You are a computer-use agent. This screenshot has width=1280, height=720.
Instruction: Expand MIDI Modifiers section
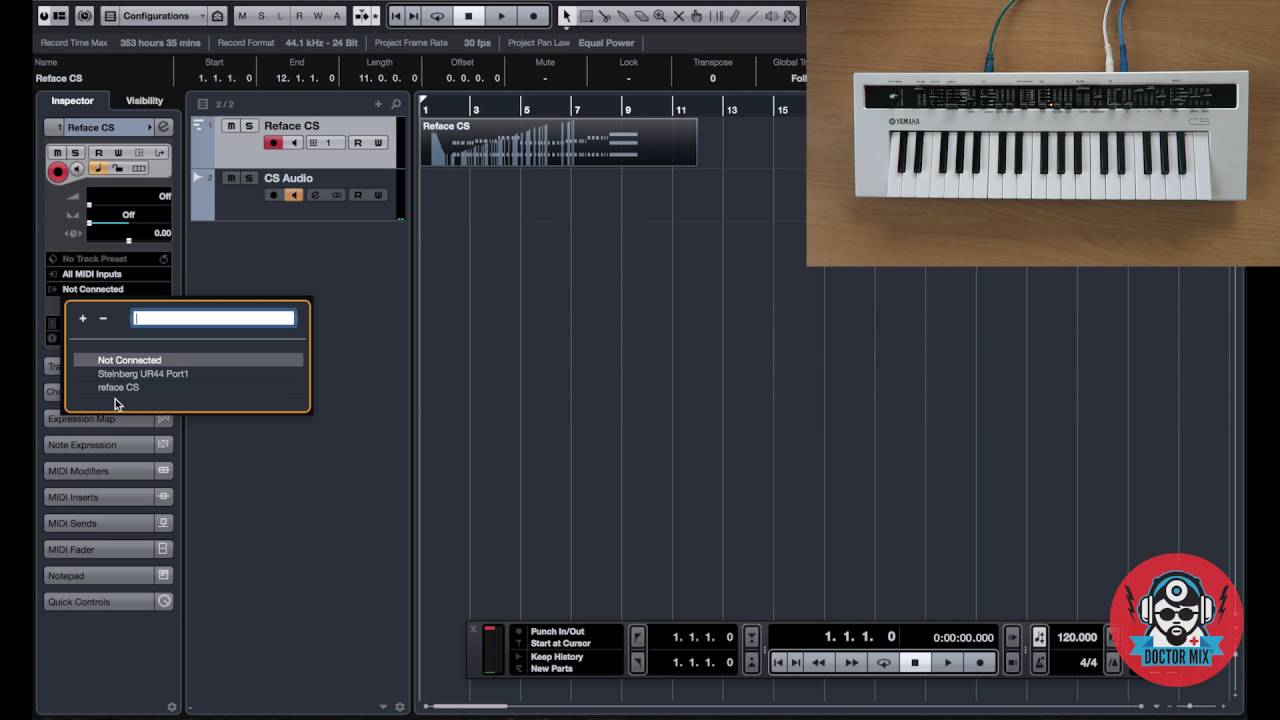[x=108, y=471]
